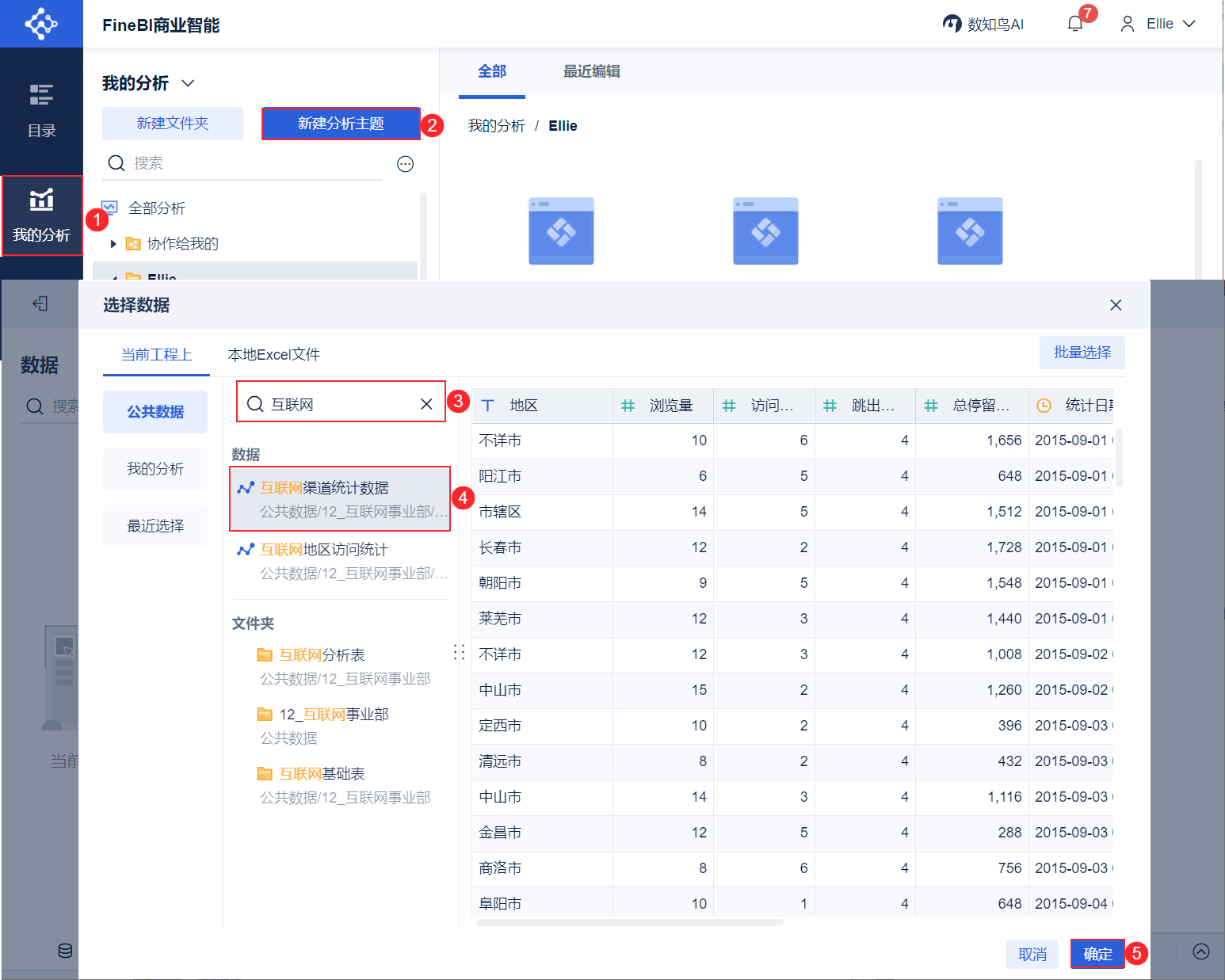Click the Ellie user profile icon
1225x980 pixels.
coord(1127,24)
